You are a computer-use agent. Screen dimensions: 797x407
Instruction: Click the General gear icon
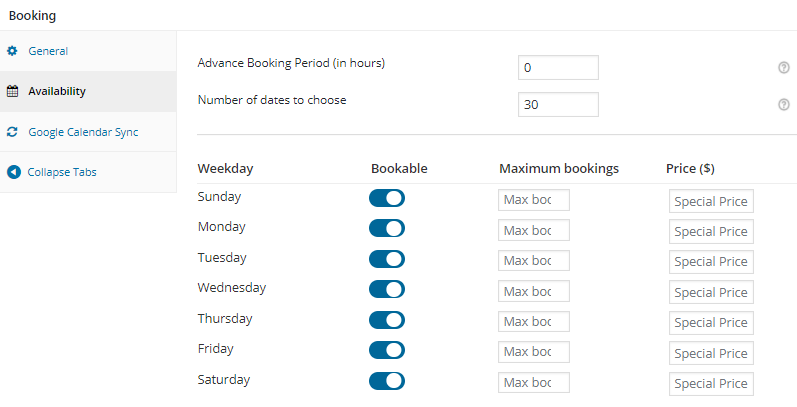(13, 50)
